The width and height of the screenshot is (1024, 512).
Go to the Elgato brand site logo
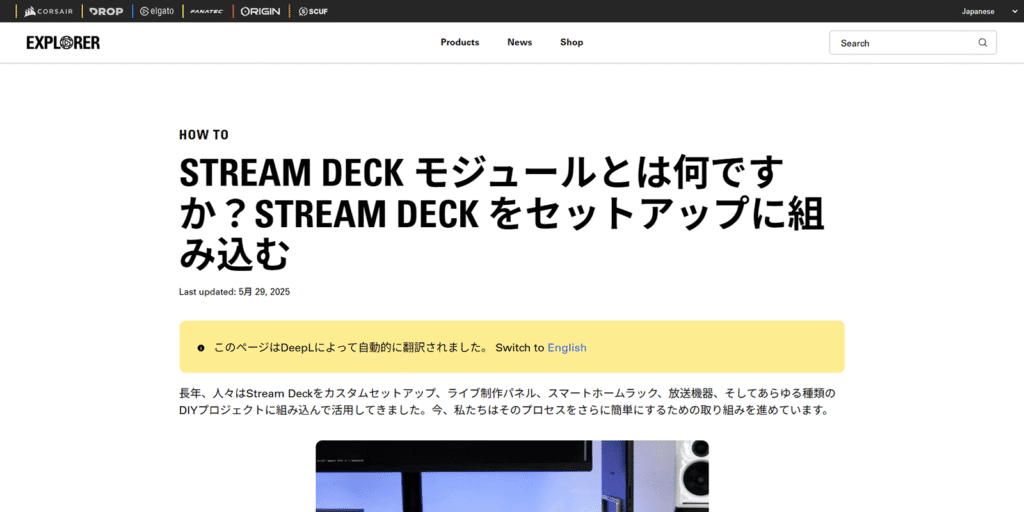[x=157, y=11]
